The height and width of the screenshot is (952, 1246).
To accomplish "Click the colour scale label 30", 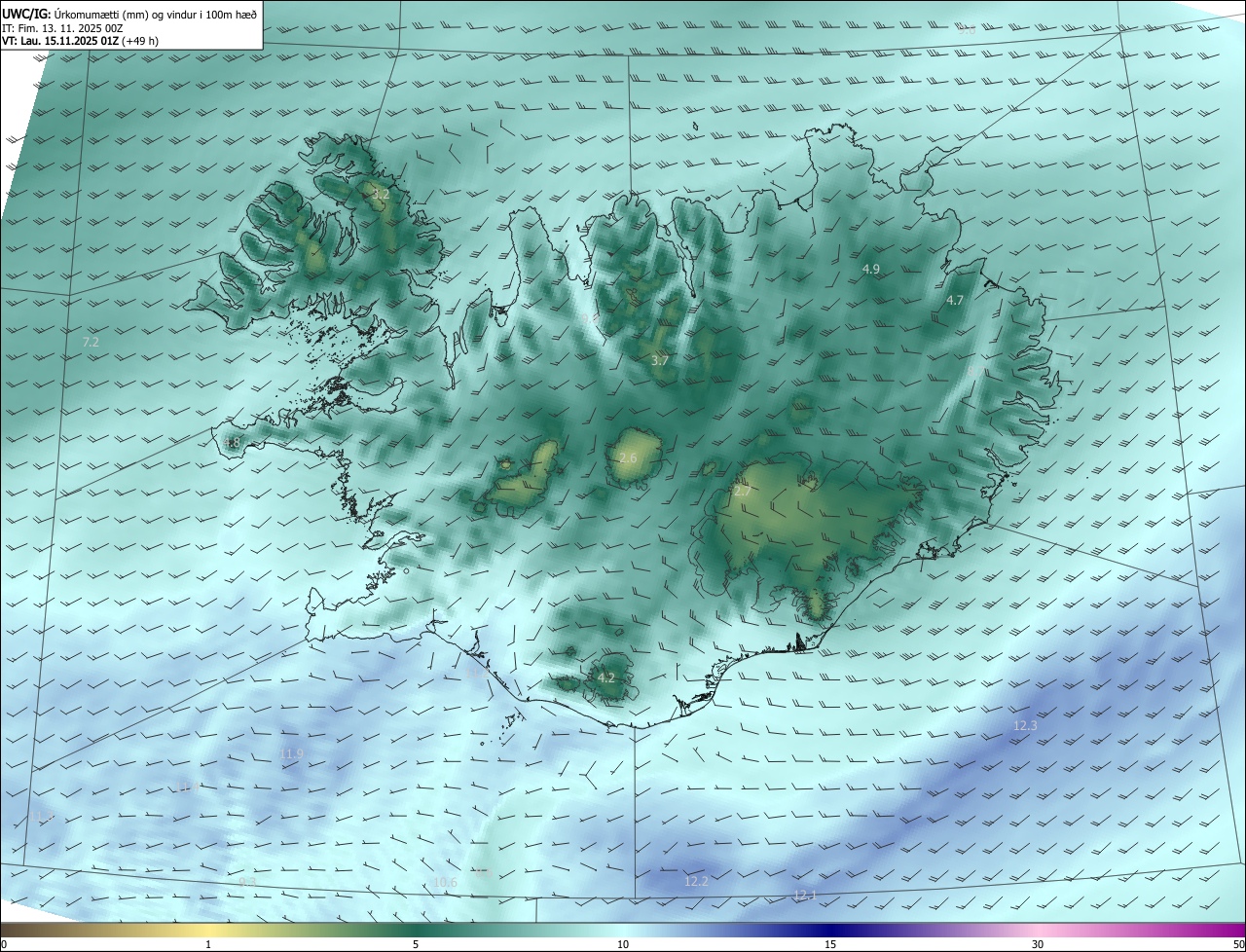I will [1038, 944].
